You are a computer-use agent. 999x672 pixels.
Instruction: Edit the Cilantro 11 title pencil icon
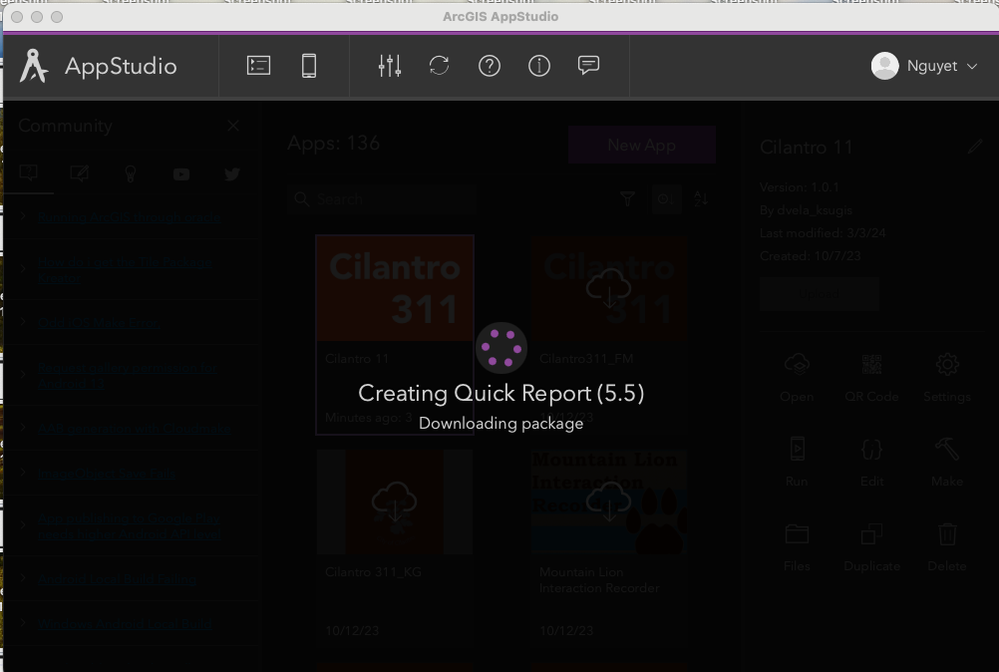pos(975,147)
